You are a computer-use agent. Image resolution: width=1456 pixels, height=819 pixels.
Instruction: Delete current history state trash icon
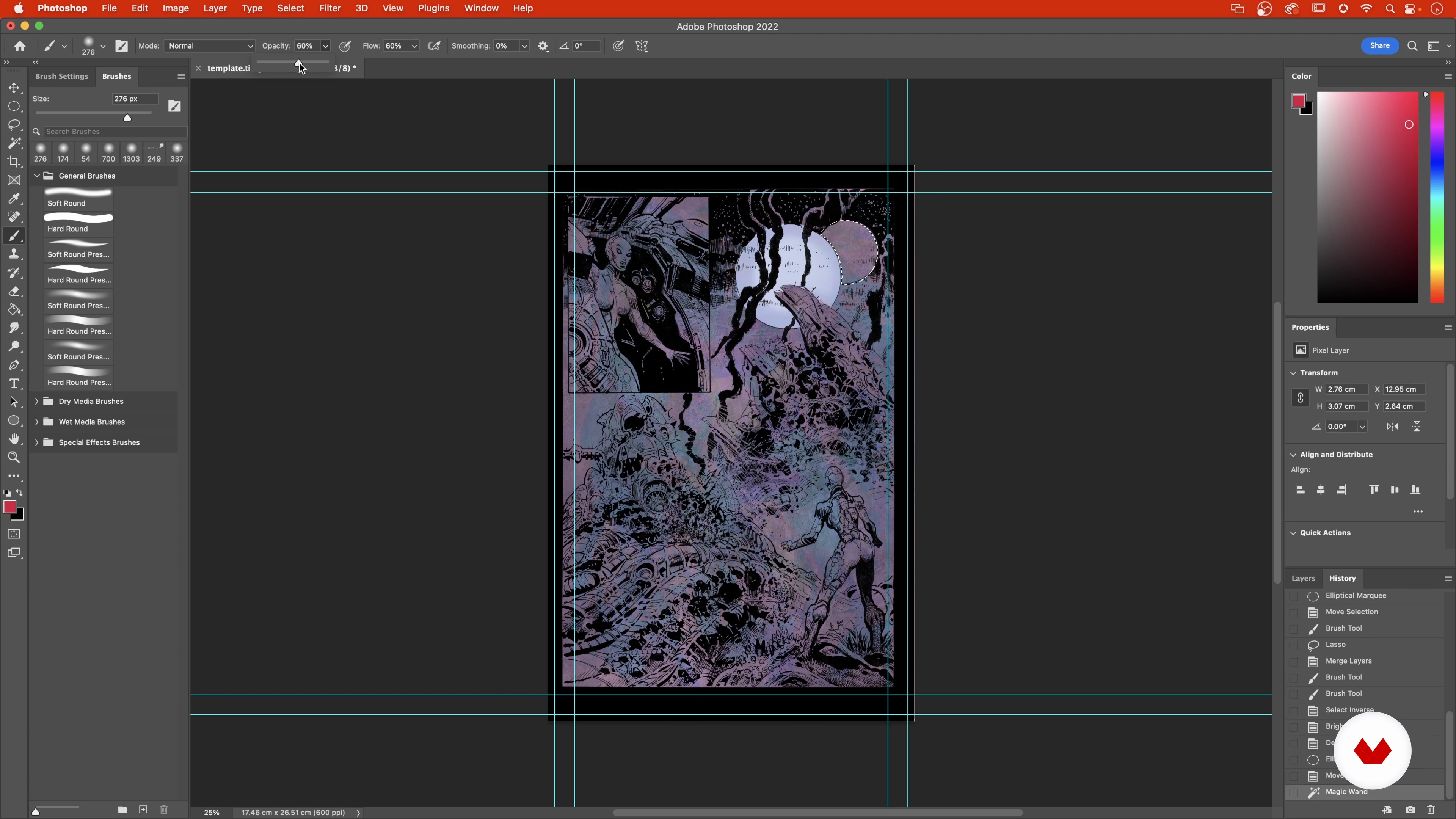pyautogui.click(x=1431, y=810)
